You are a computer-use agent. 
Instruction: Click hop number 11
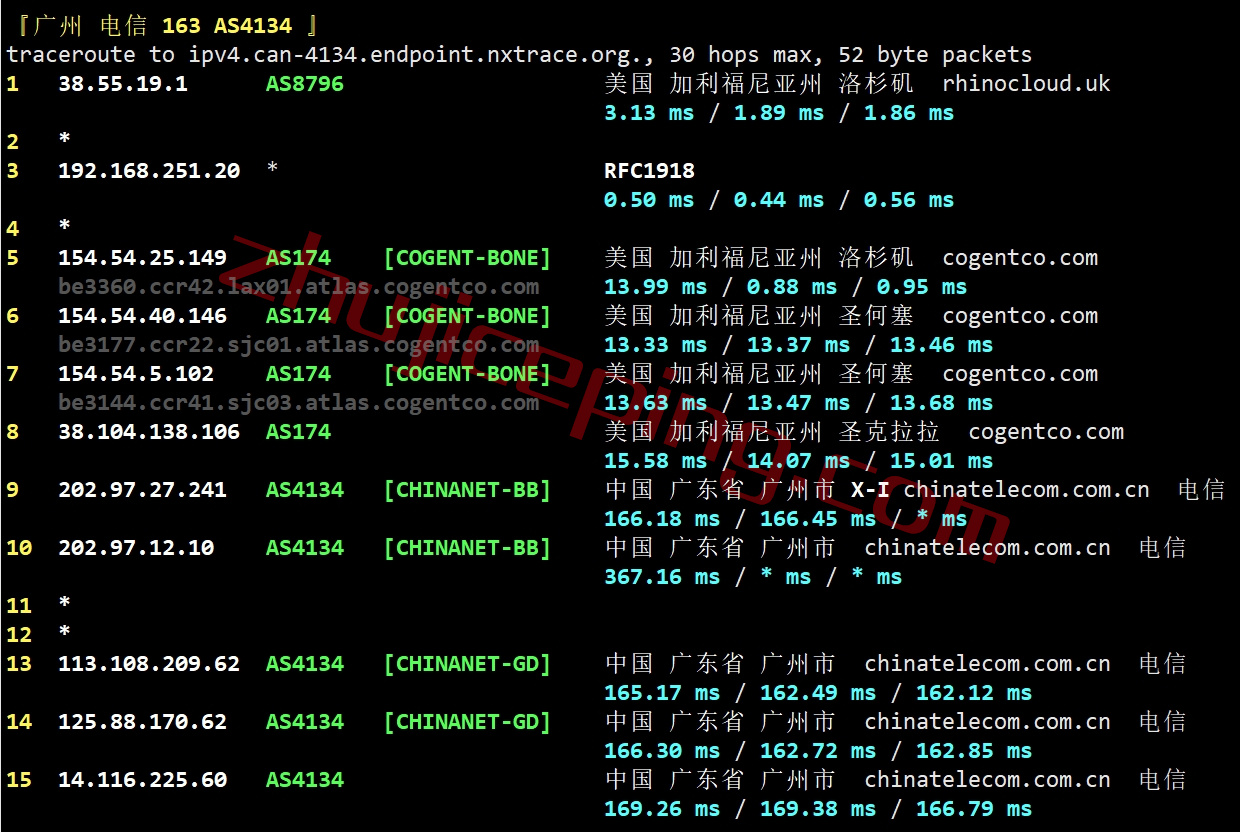click(x=19, y=606)
